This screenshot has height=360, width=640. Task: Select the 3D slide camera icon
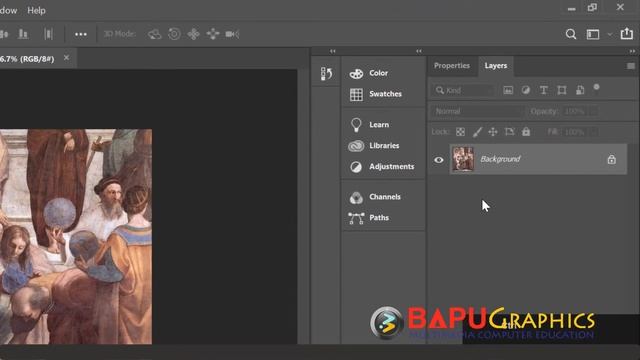pyautogui.click(x=213, y=34)
